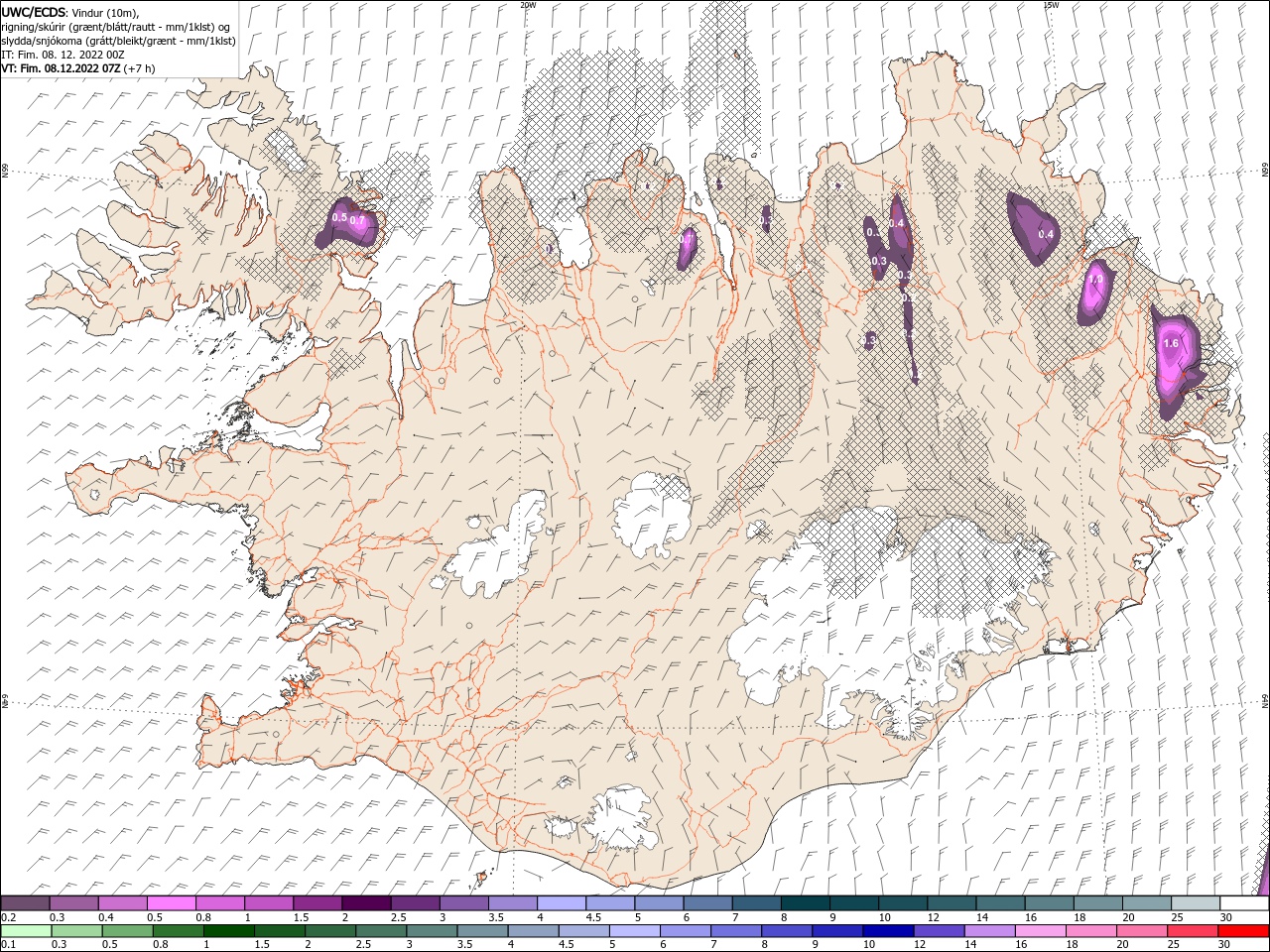Pick the dark teal swatch between 8 and 9
Image resolution: width=1270 pixels, height=952 pixels.
(805, 903)
